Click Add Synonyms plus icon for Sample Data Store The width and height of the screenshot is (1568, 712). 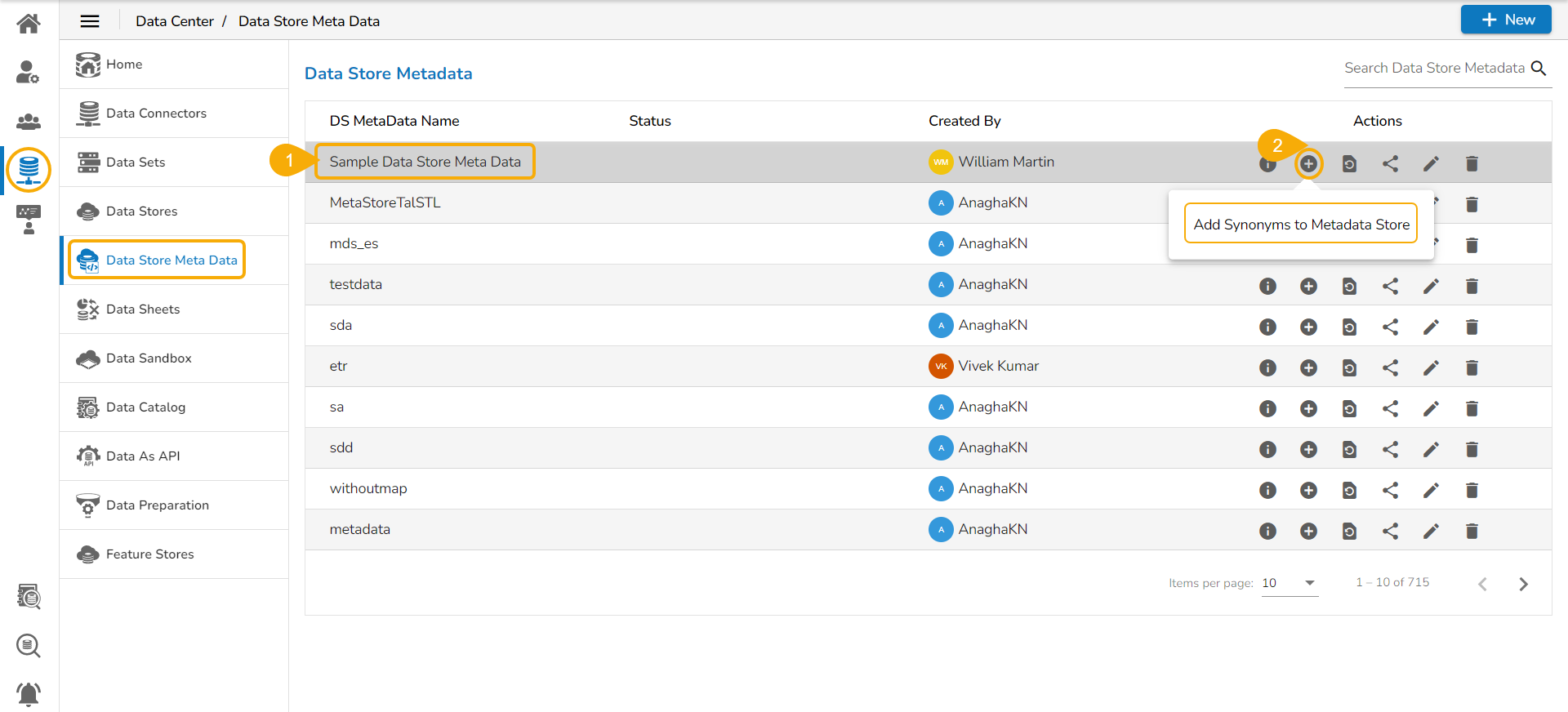tap(1308, 164)
